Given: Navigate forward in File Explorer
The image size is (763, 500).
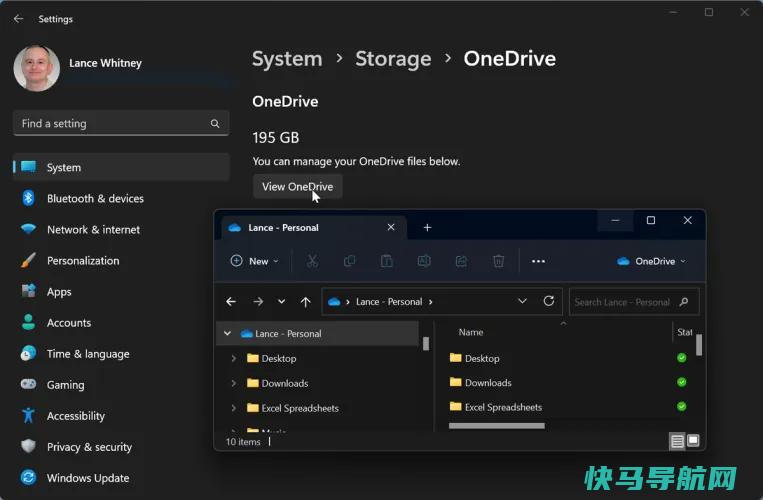Looking at the screenshot, I should point(258,302).
